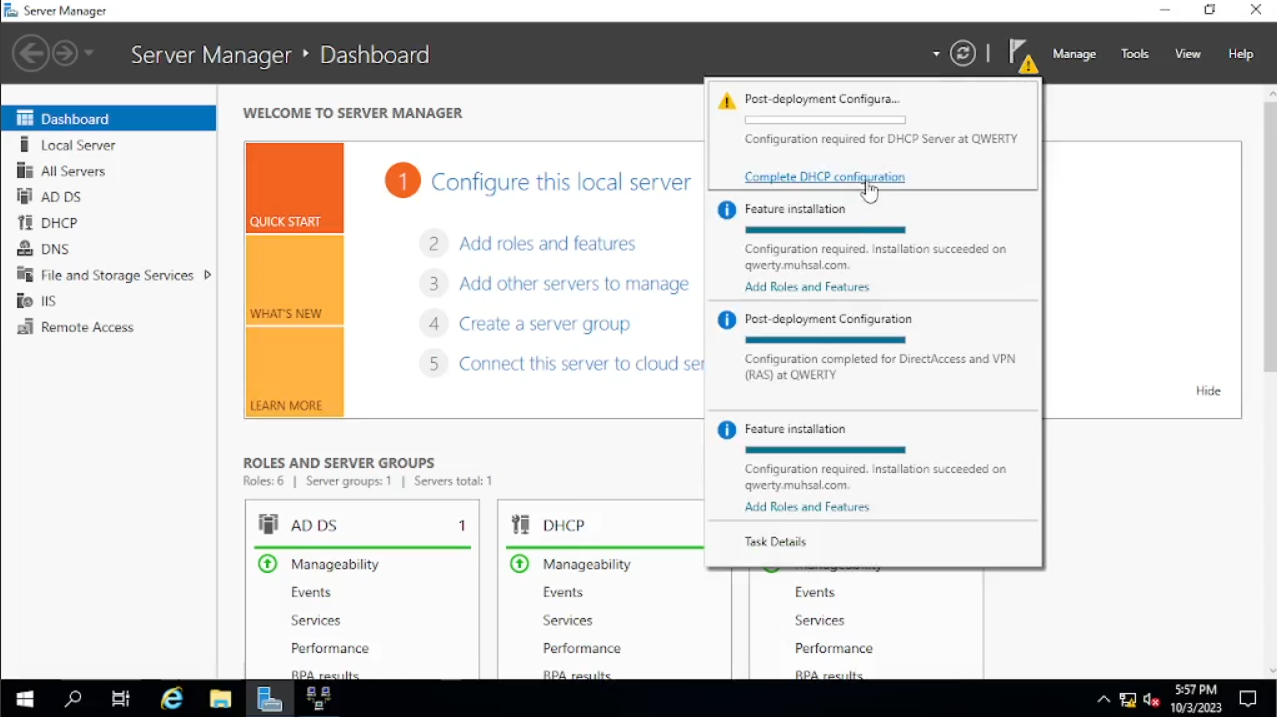Click Add roles and features link
This screenshot has height=717, width=1277.
click(547, 244)
